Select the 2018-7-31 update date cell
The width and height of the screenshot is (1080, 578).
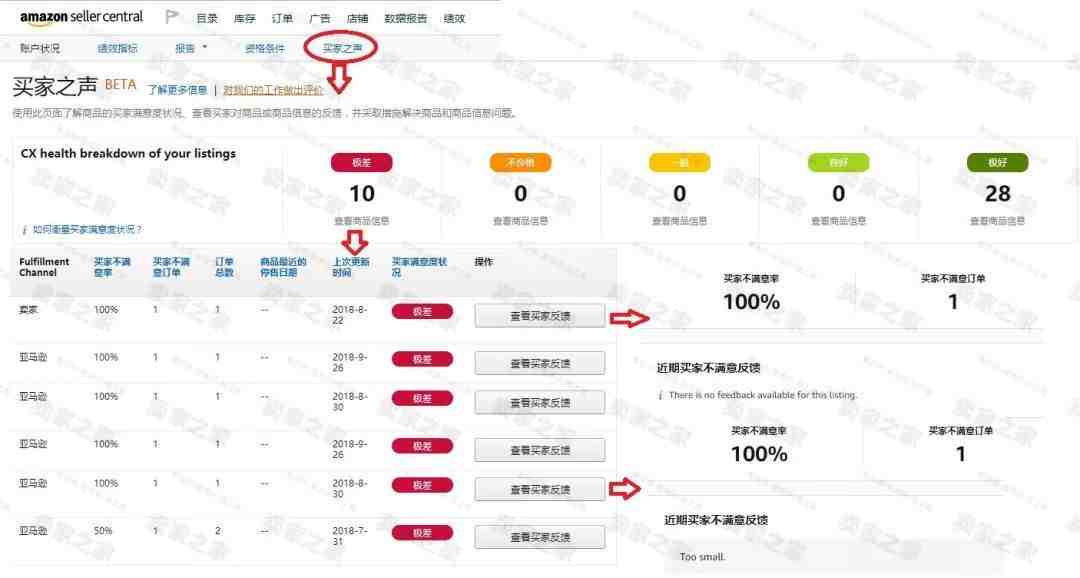click(350, 537)
